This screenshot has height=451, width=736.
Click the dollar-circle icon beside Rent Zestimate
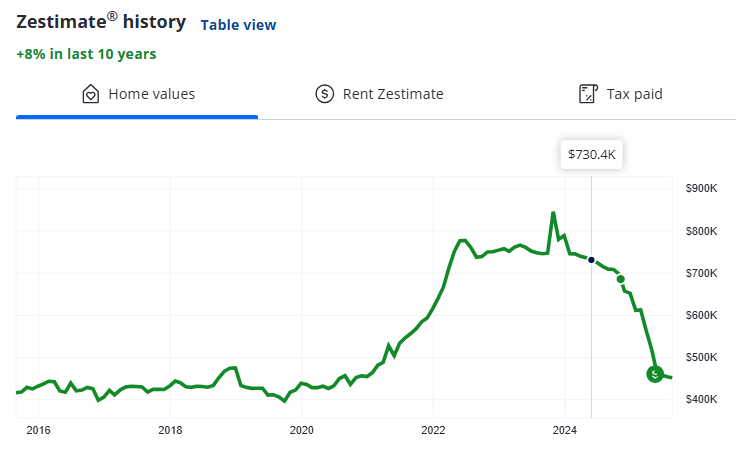pos(324,94)
